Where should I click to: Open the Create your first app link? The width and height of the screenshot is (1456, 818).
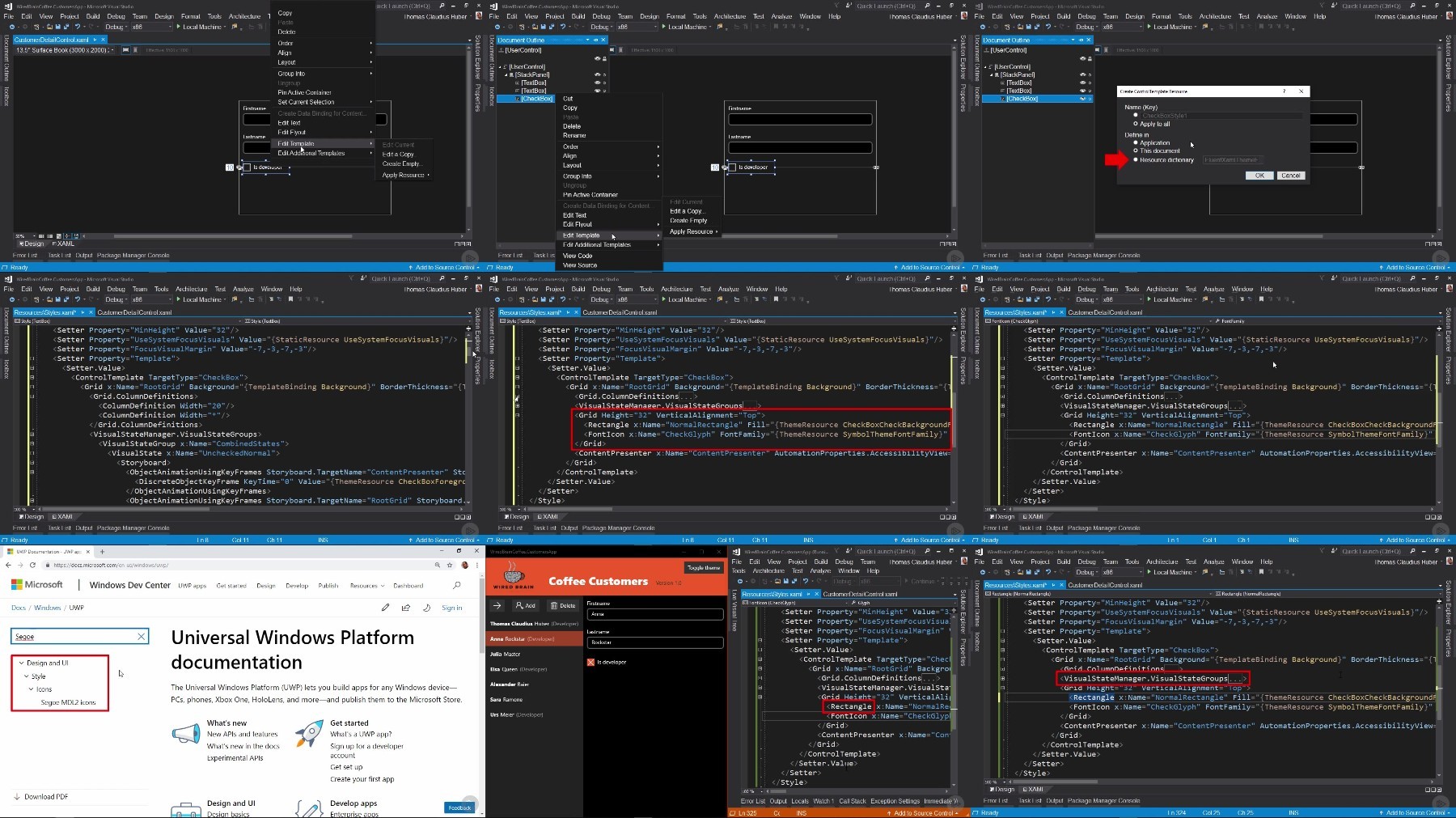[x=362, y=779]
